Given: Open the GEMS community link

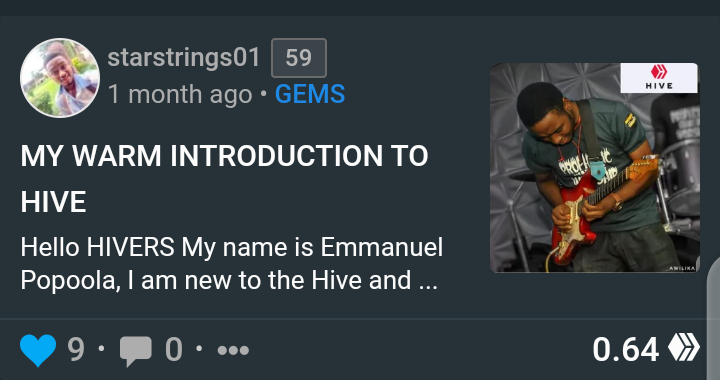Looking at the screenshot, I should [x=310, y=94].
